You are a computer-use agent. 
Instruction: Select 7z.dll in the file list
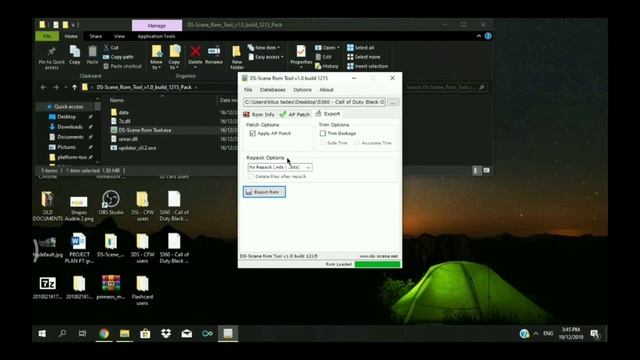(x=124, y=121)
